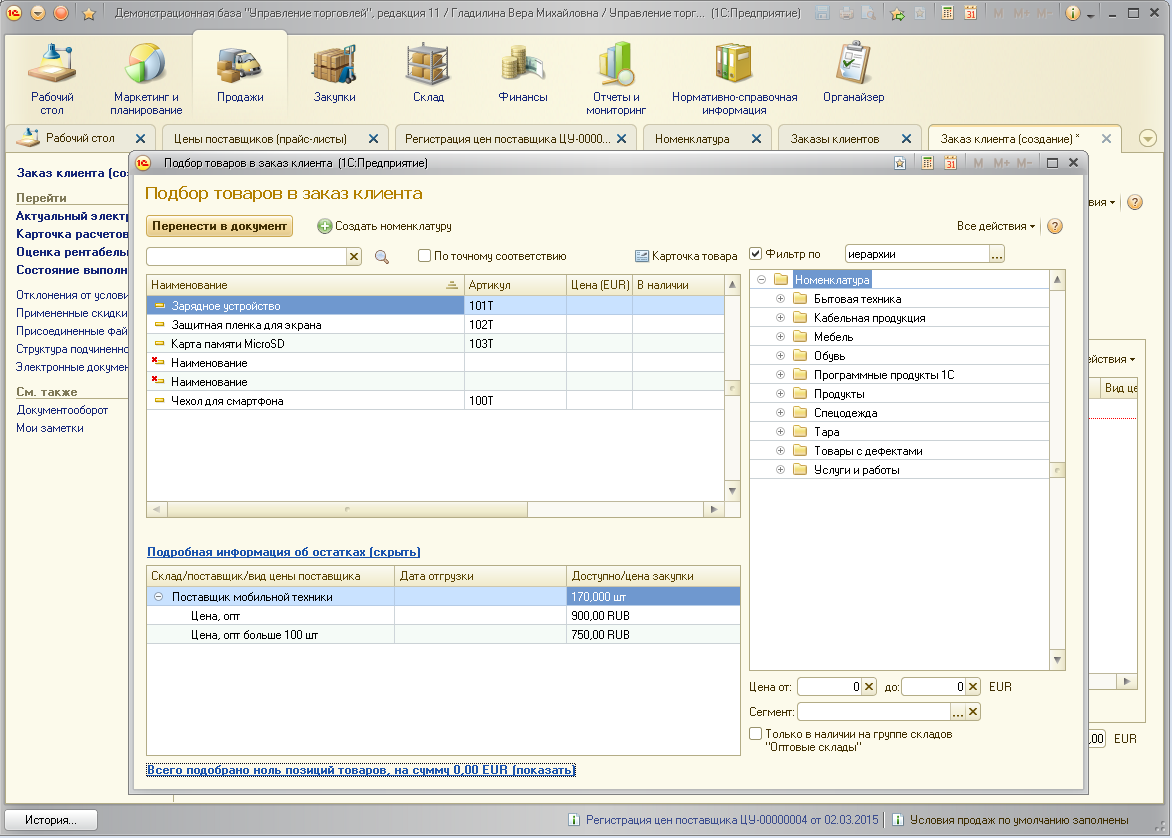The height and width of the screenshot is (838, 1172).
Task: Open Мои заметки link in sidebar
Action: tap(50, 428)
